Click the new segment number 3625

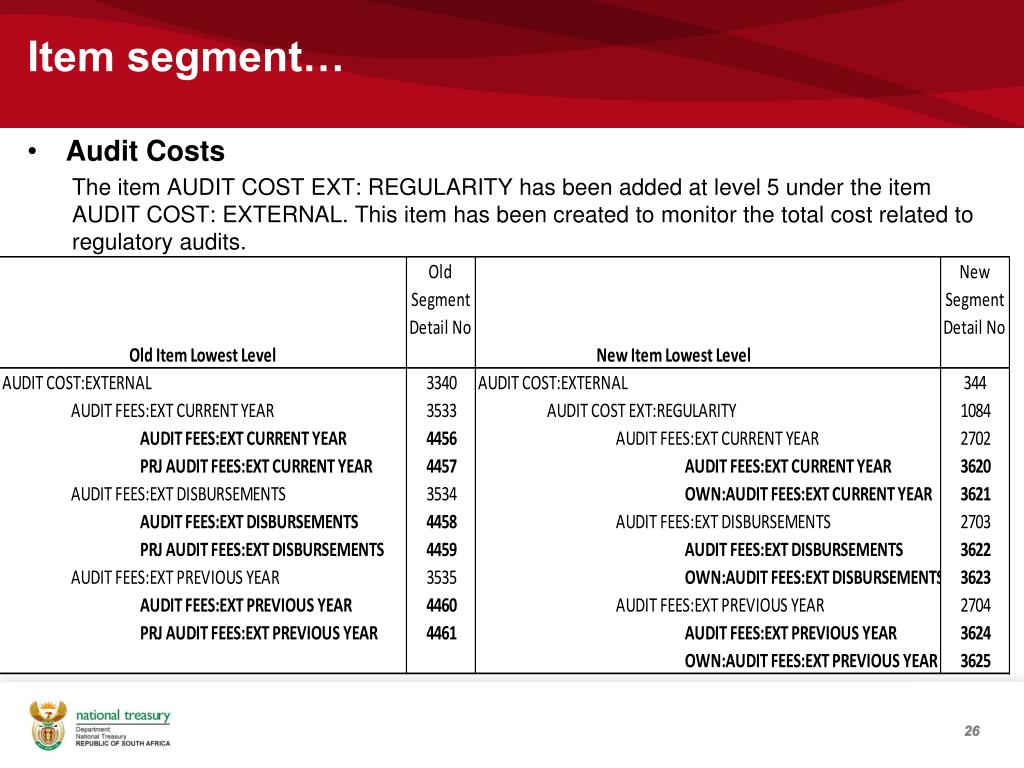[975, 661]
